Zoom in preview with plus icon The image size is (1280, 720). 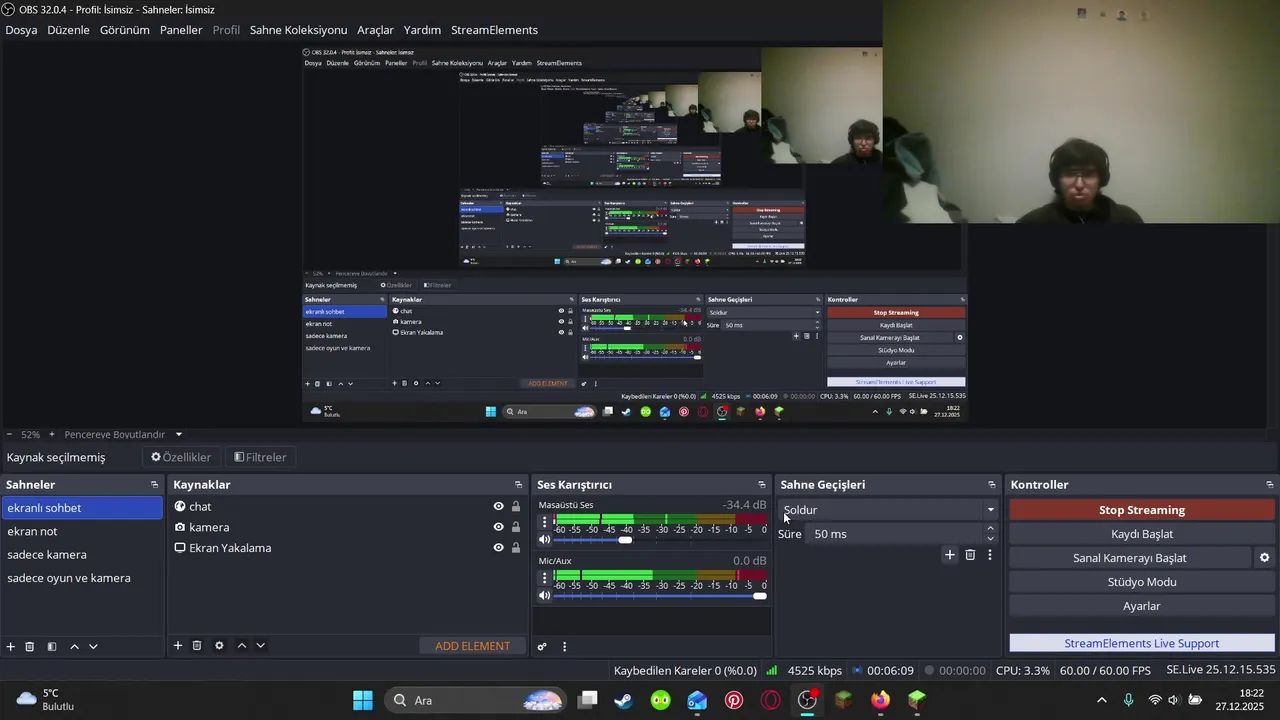click(52, 435)
